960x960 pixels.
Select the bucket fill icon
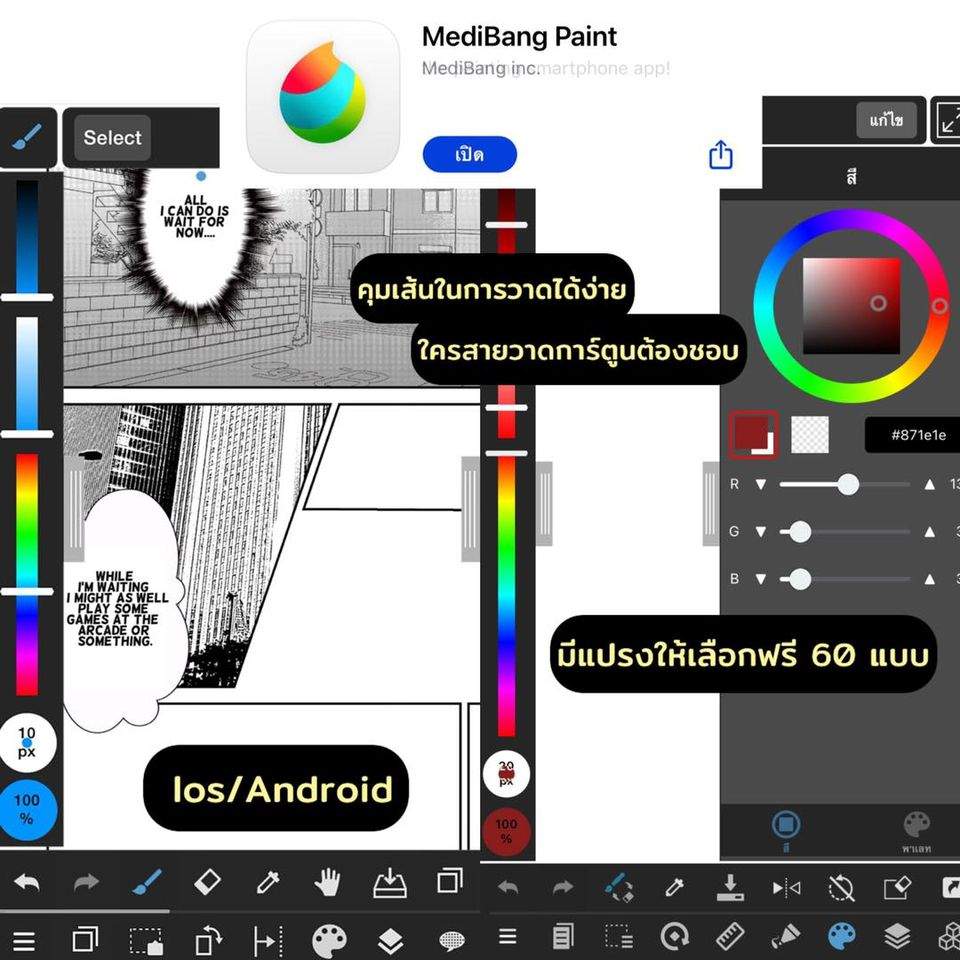click(786, 937)
